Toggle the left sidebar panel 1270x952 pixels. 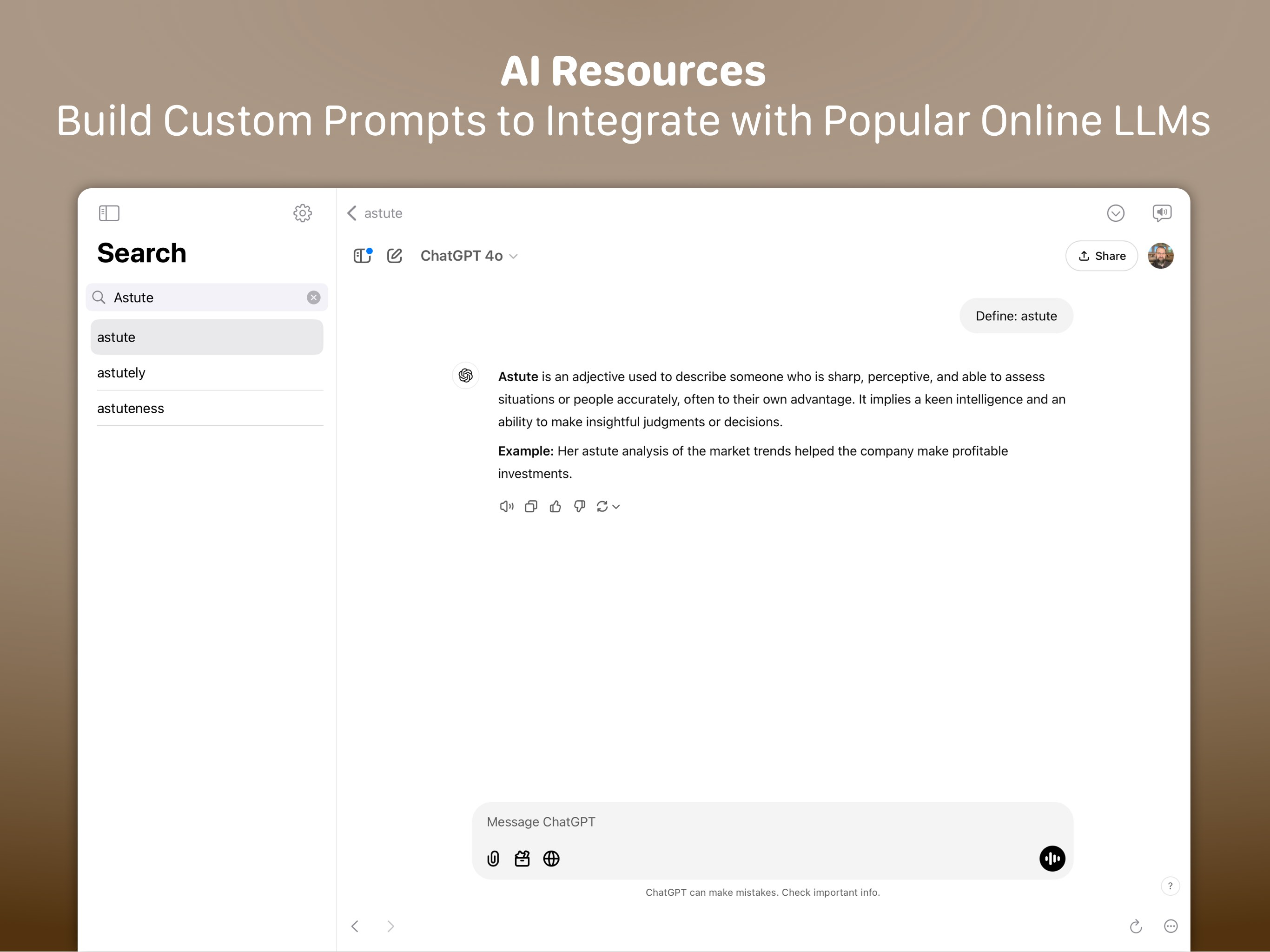click(x=108, y=213)
